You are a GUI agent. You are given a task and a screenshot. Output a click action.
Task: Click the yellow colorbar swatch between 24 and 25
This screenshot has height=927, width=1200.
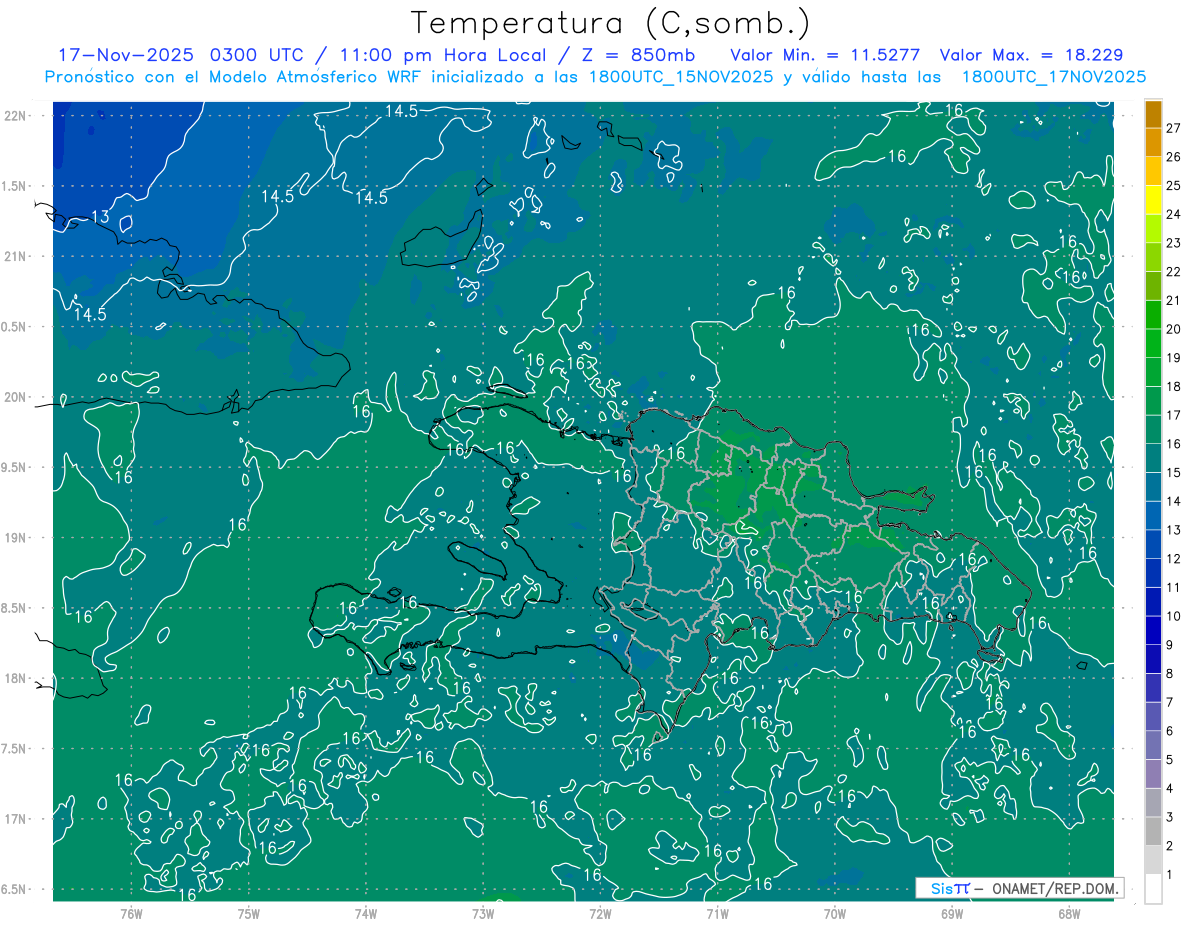tap(1153, 200)
